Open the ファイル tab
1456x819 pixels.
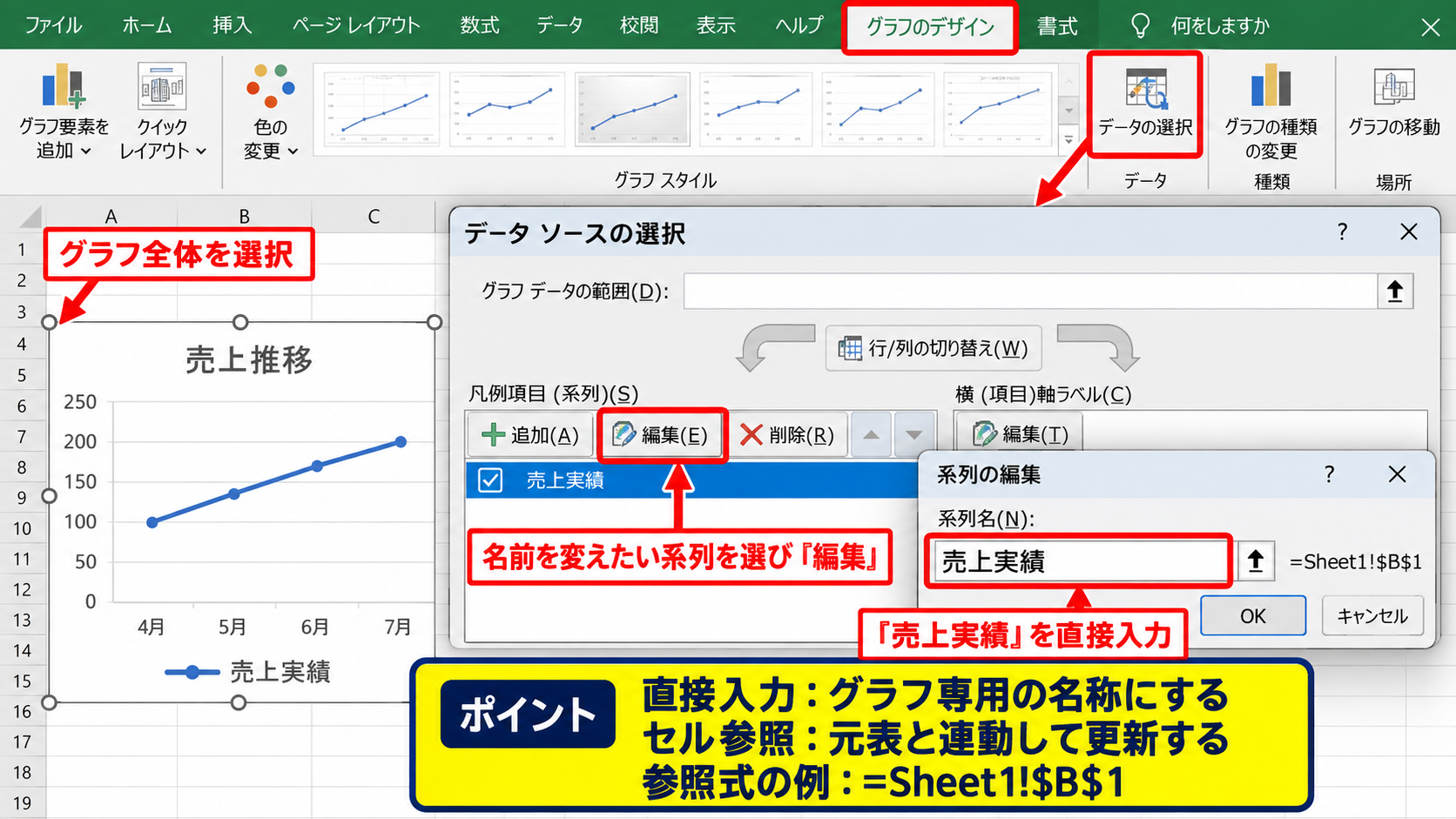point(53,25)
